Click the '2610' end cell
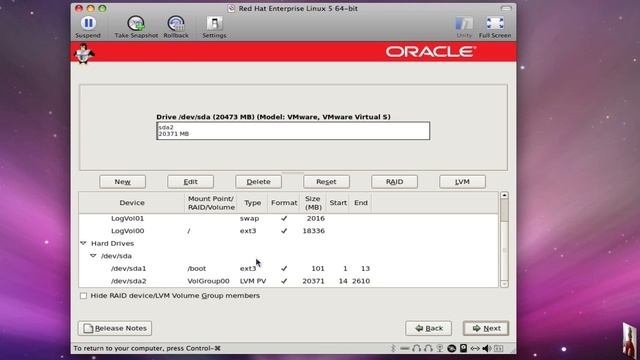The height and width of the screenshot is (360, 640). pyautogui.click(x=361, y=281)
